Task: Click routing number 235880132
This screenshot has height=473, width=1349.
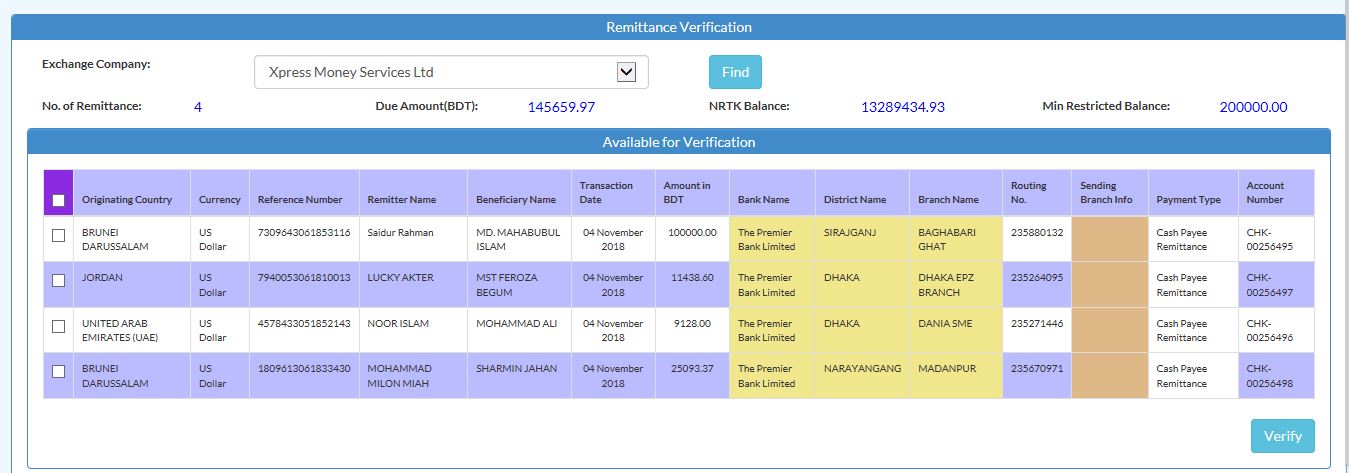Action: click(x=1037, y=232)
